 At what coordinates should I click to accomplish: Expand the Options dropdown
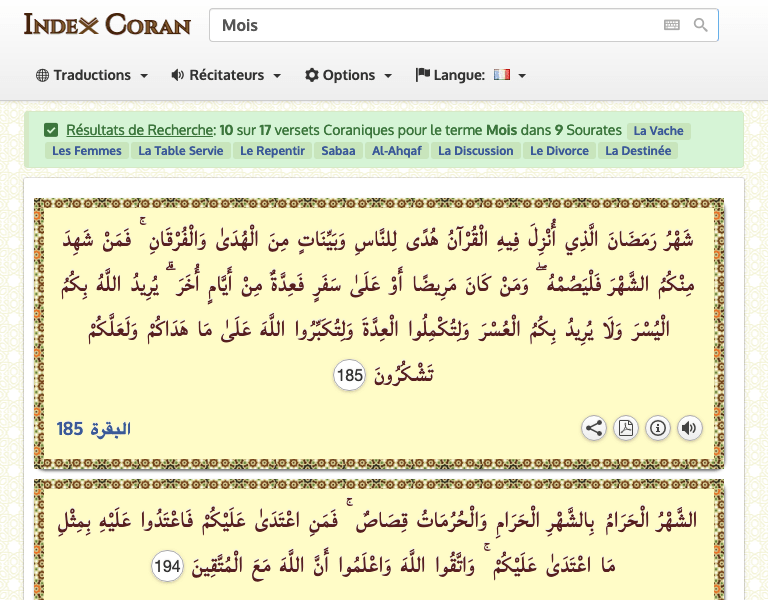tap(348, 75)
